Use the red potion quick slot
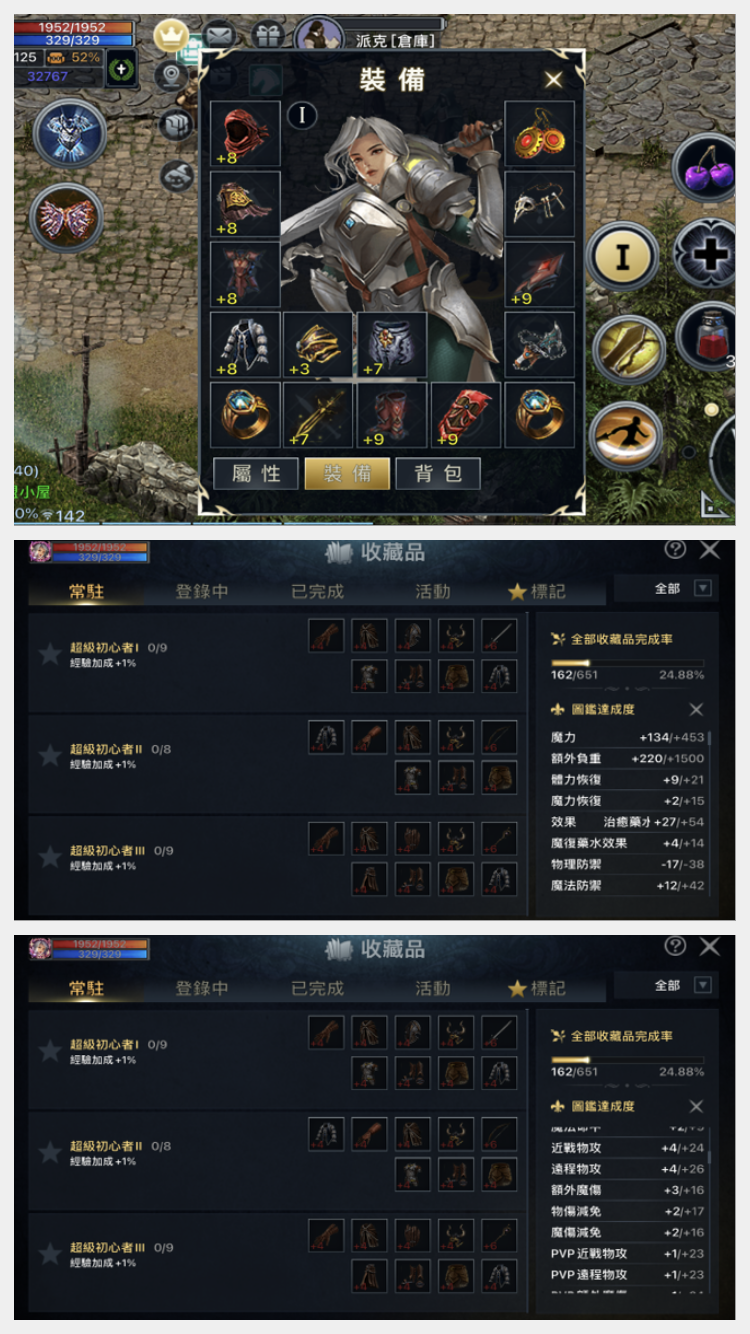This screenshot has width=750, height=1334. [709, 336]
